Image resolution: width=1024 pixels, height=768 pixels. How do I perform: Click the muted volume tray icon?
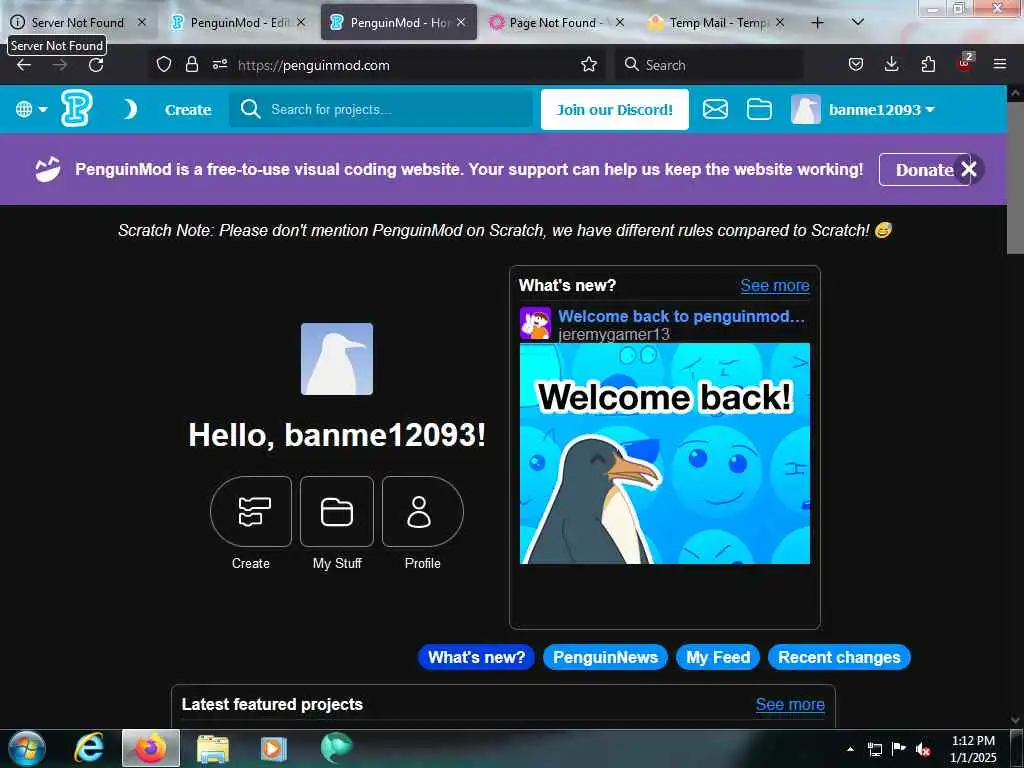click(x=923, y=749)
